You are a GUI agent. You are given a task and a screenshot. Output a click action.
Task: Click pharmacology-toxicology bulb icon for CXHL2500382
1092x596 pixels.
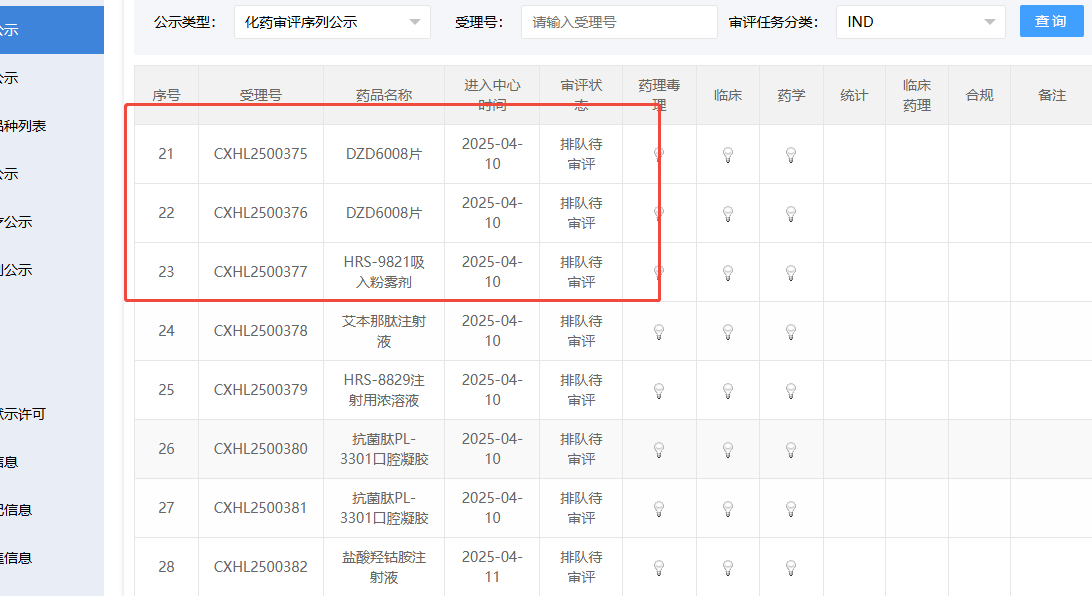coord(659,568)
